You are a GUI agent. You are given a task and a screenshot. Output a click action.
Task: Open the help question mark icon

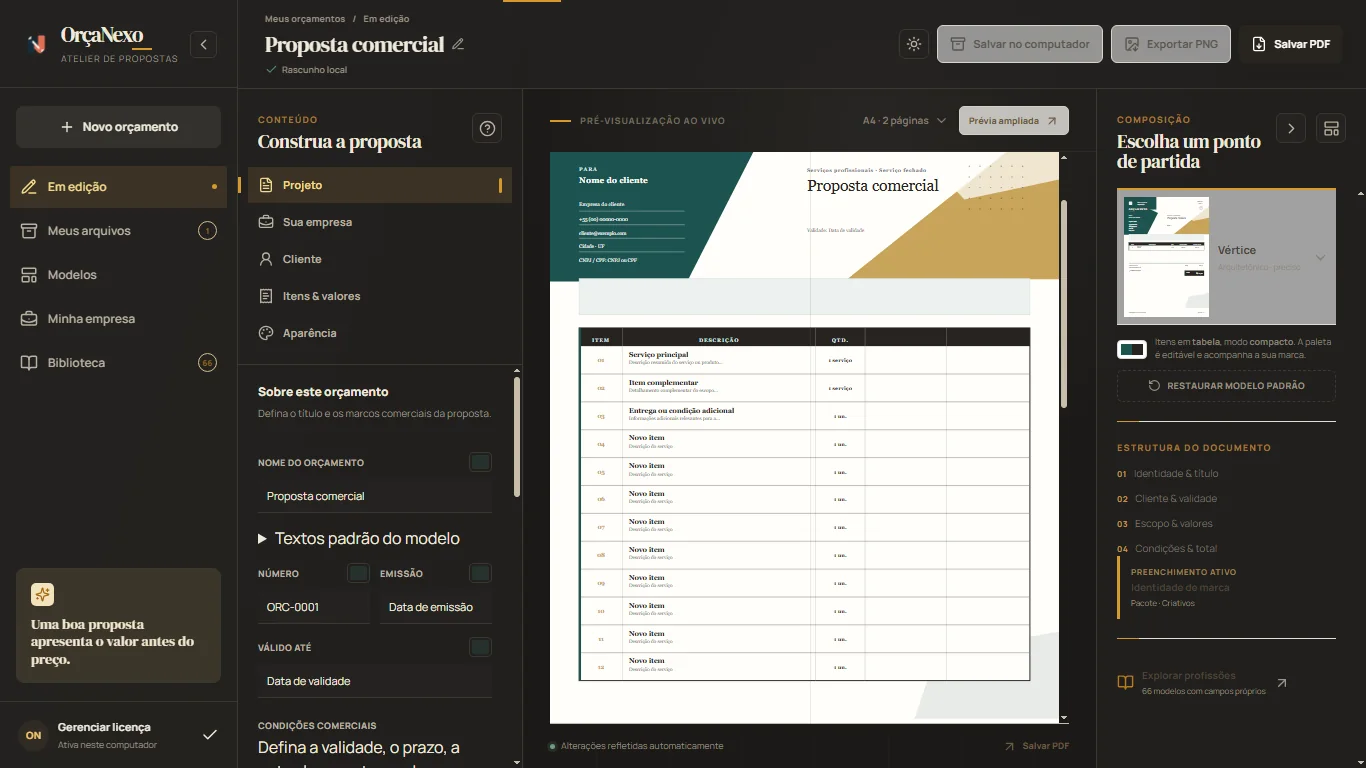click(487, 128)
